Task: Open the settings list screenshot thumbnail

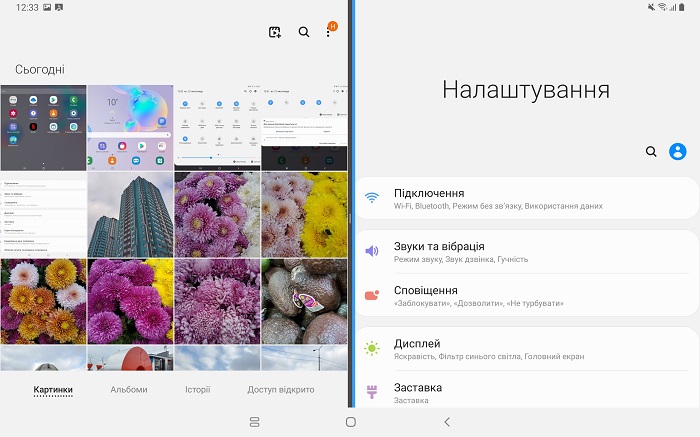Action: [43, 215]
